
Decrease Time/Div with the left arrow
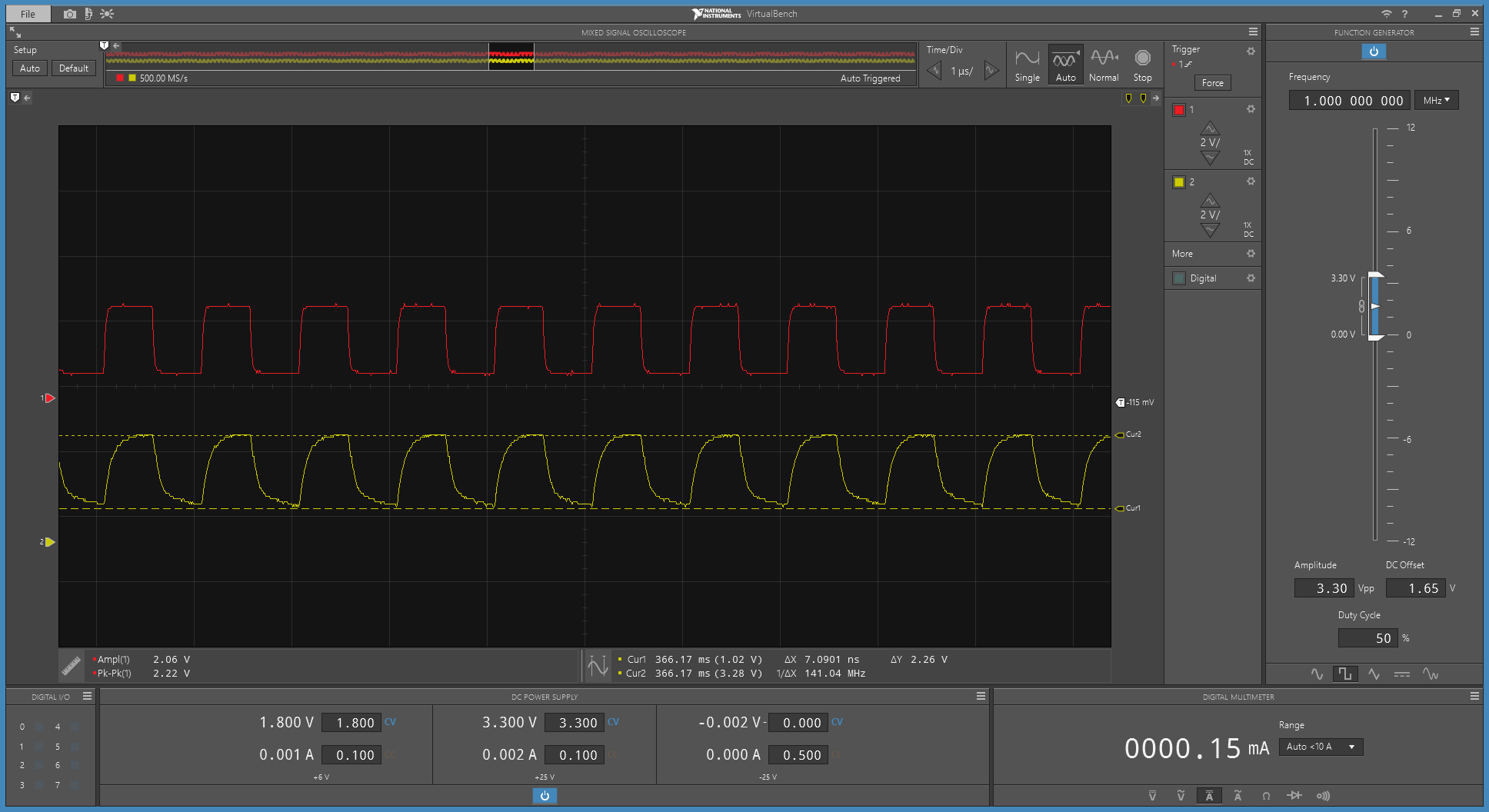click(x=934, y=71)
